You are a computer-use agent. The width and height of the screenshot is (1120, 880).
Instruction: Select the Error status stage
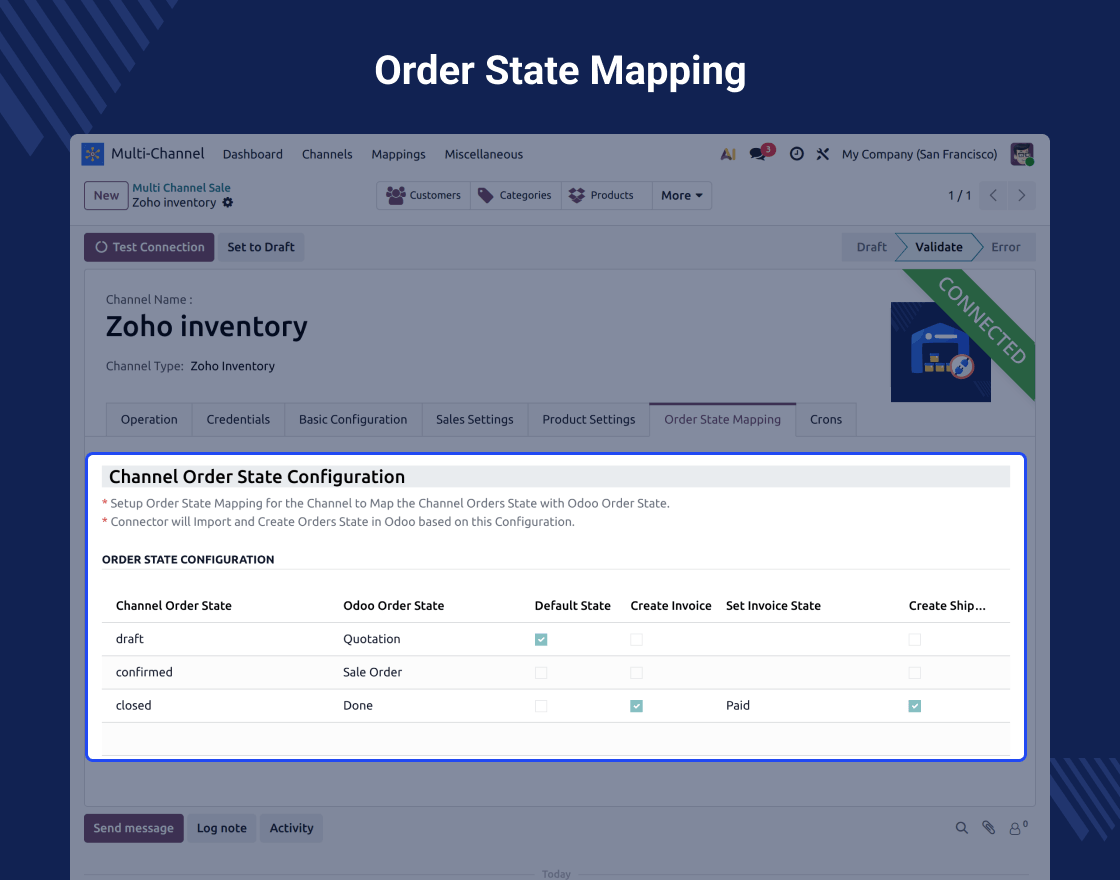click(1005, 247)
